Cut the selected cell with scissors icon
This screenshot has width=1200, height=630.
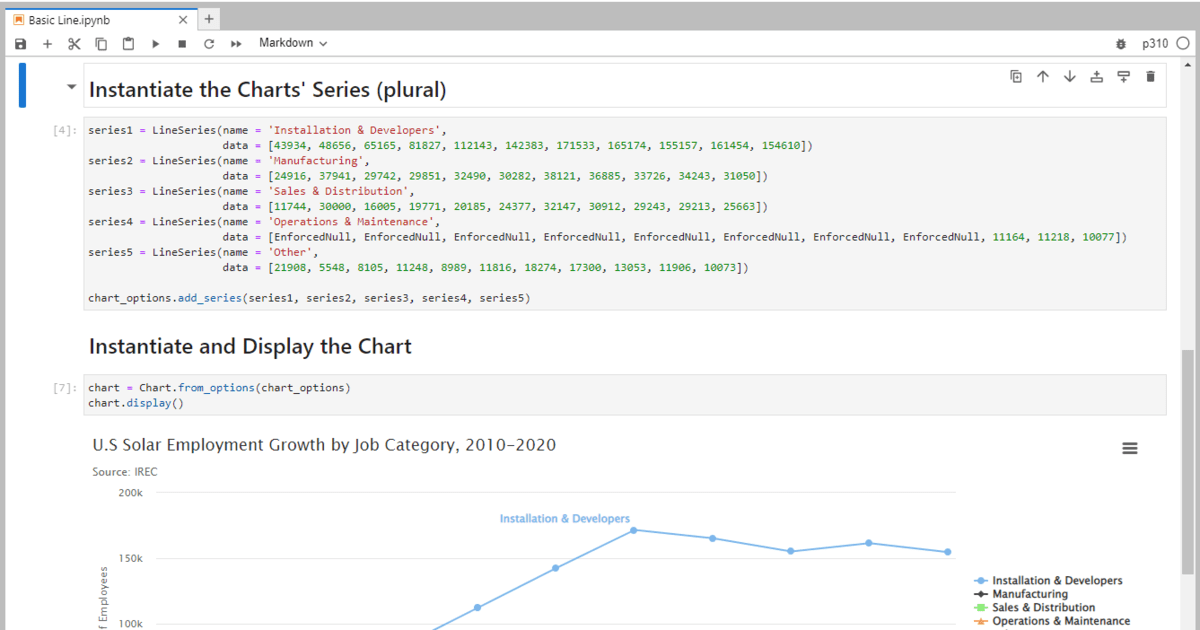(73, 42)
